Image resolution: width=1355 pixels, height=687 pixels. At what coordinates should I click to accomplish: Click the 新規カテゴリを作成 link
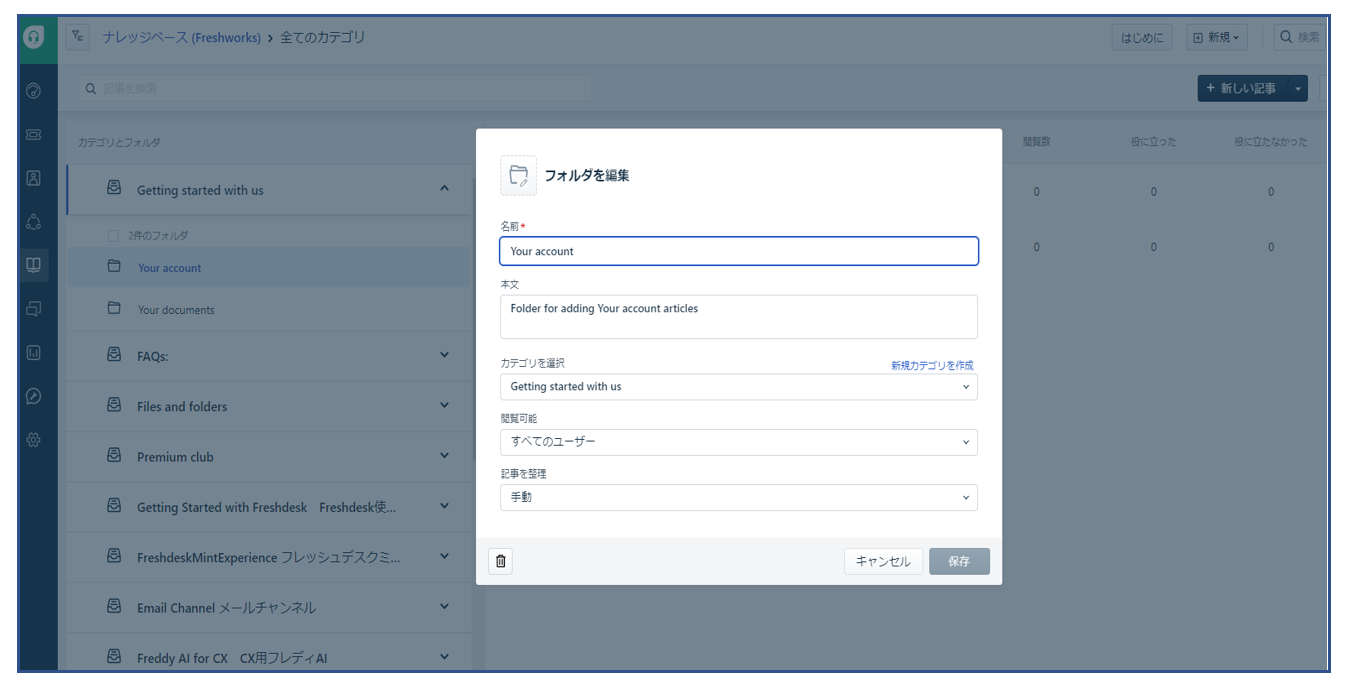coord(932,365)
